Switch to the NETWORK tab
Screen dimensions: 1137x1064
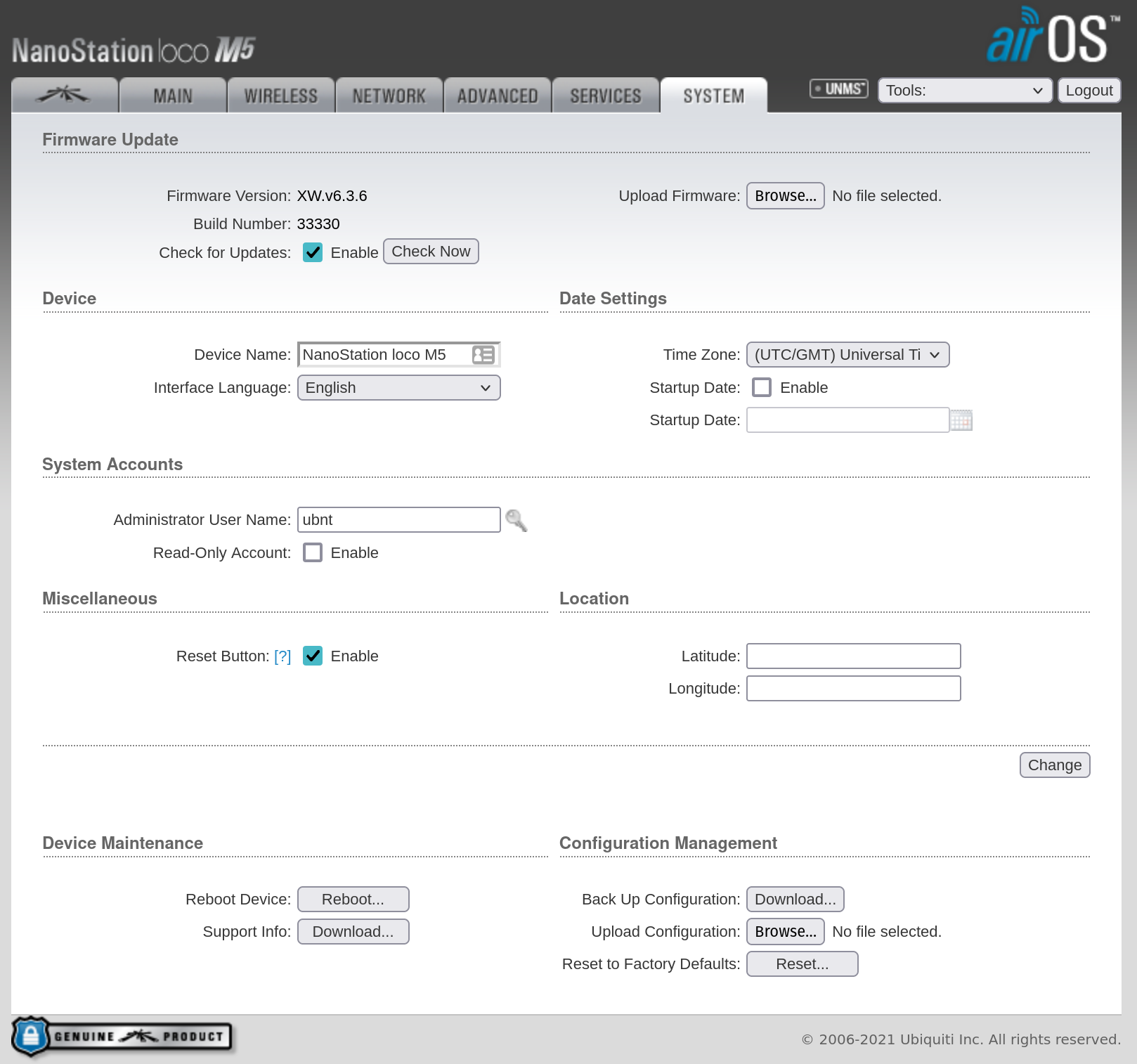(389, 96)
